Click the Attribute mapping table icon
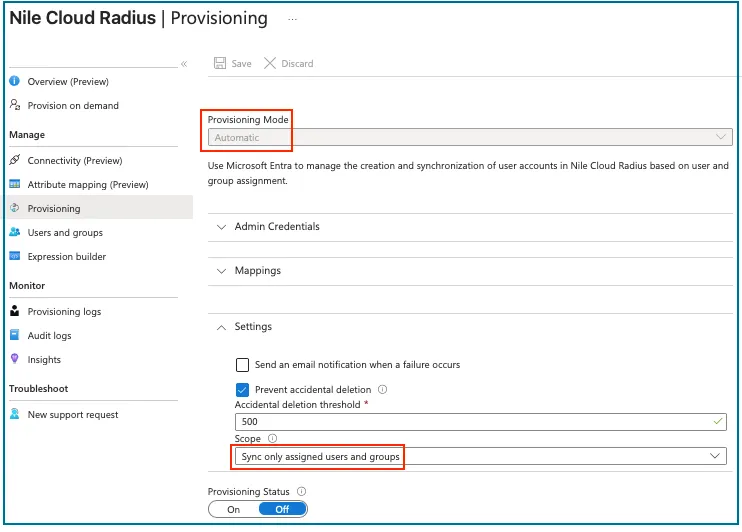742x532 pixels. click(15, 184)
